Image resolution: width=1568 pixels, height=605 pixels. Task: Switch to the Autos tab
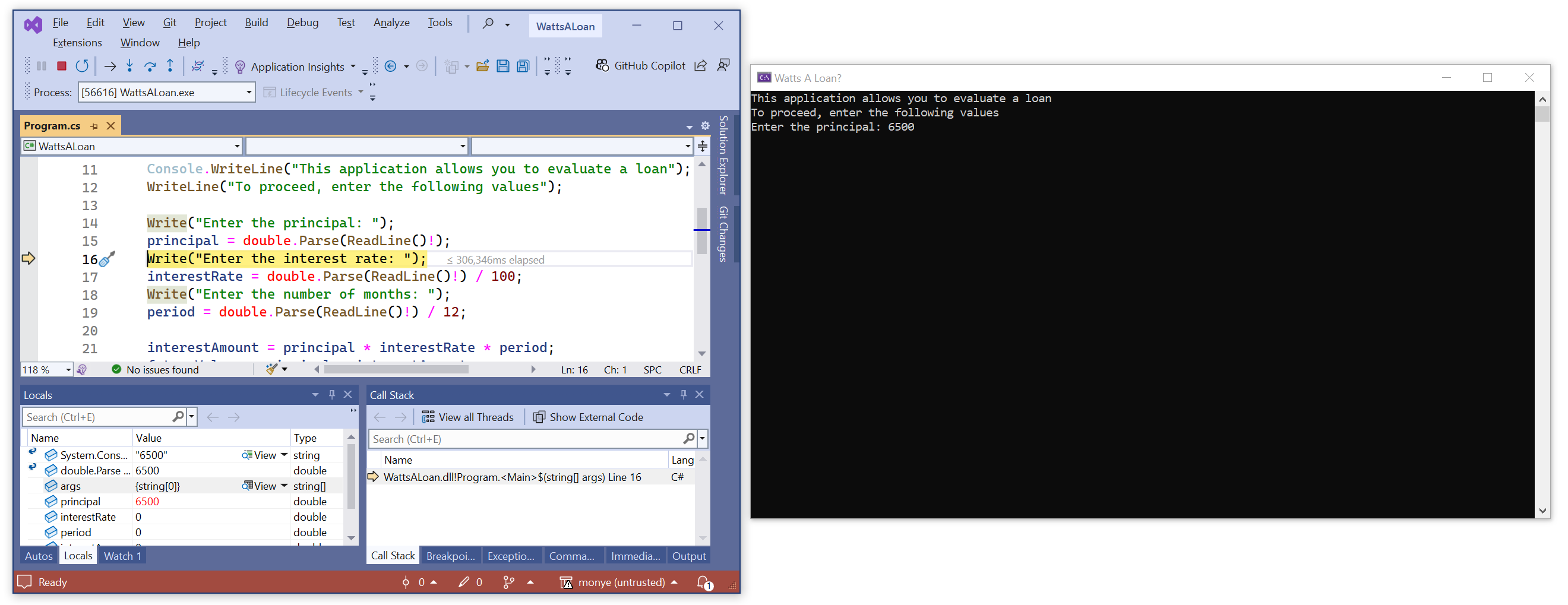pos(39,556)
